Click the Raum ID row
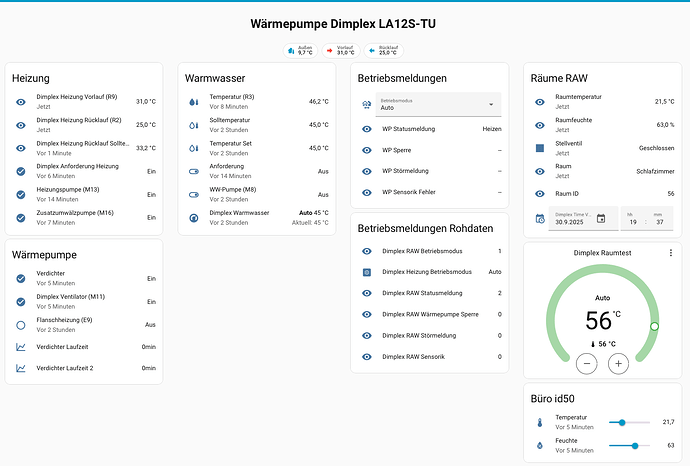This screenshot has height=466, width=690. (x=602, y=194)
